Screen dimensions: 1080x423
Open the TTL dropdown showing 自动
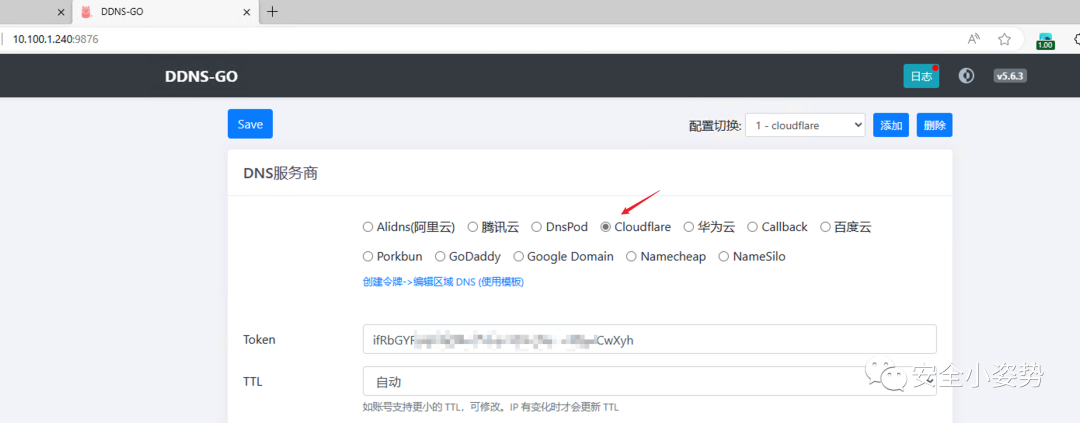coord(650,381)
